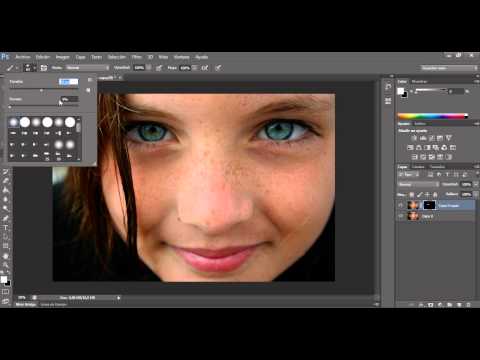480x360 pixels.
Task: Click the brush Dureza value field
Action: pyautogui.click(x=69, y=99)
